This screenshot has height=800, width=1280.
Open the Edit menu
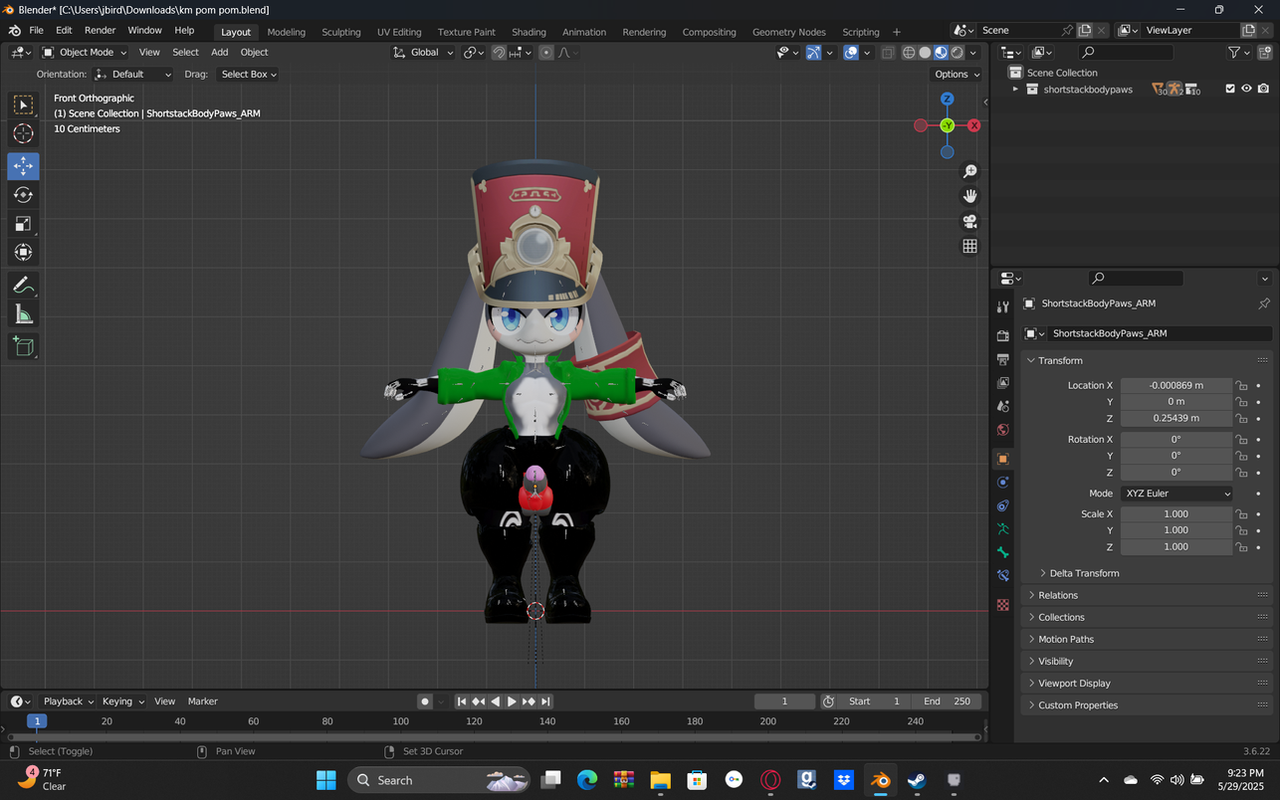pyautogui.click(x=64, y=31)
